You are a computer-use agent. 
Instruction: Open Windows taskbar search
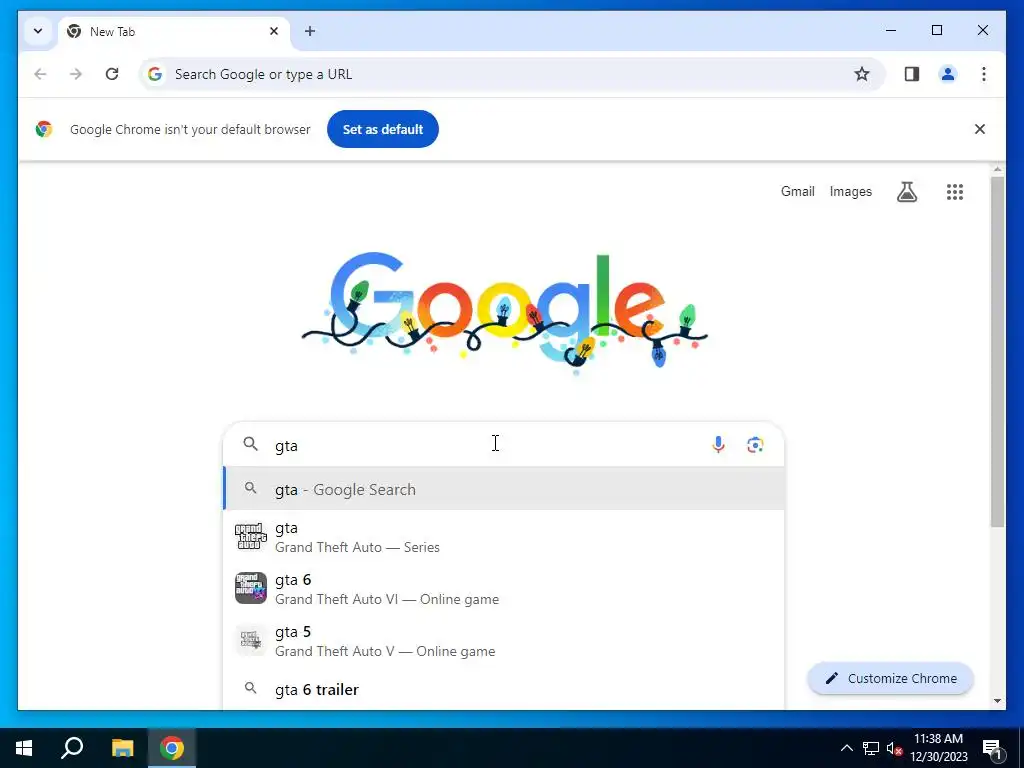pos(72,748)
